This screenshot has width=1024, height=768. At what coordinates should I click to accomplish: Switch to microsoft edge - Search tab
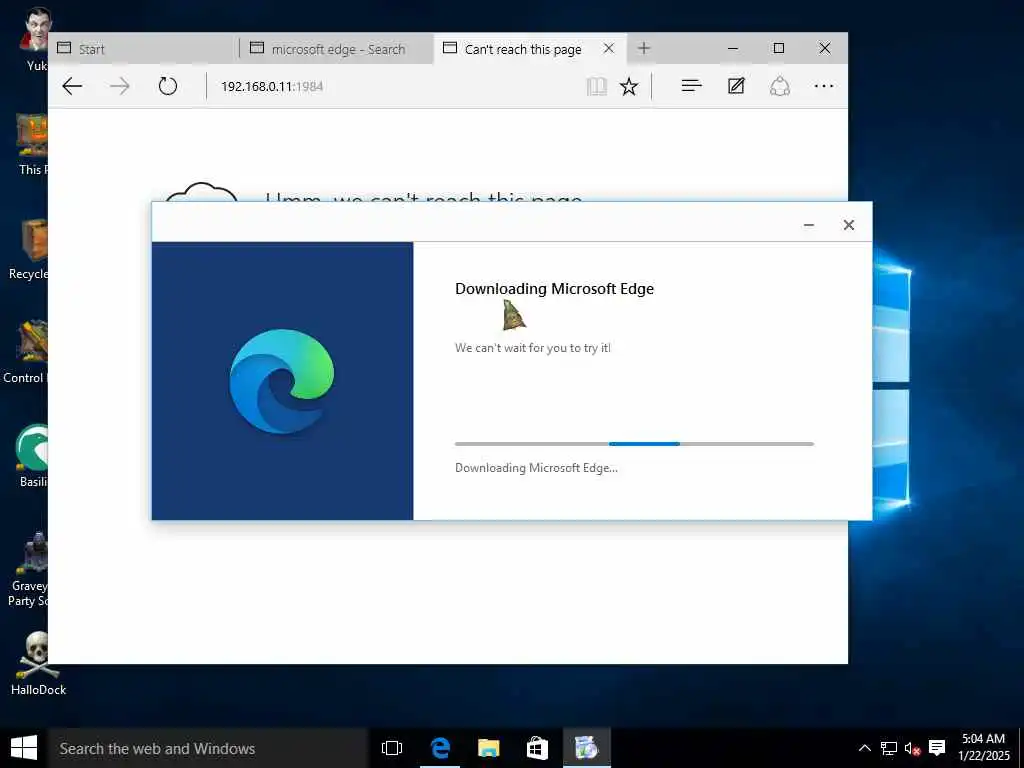click(x=337, y=49)
